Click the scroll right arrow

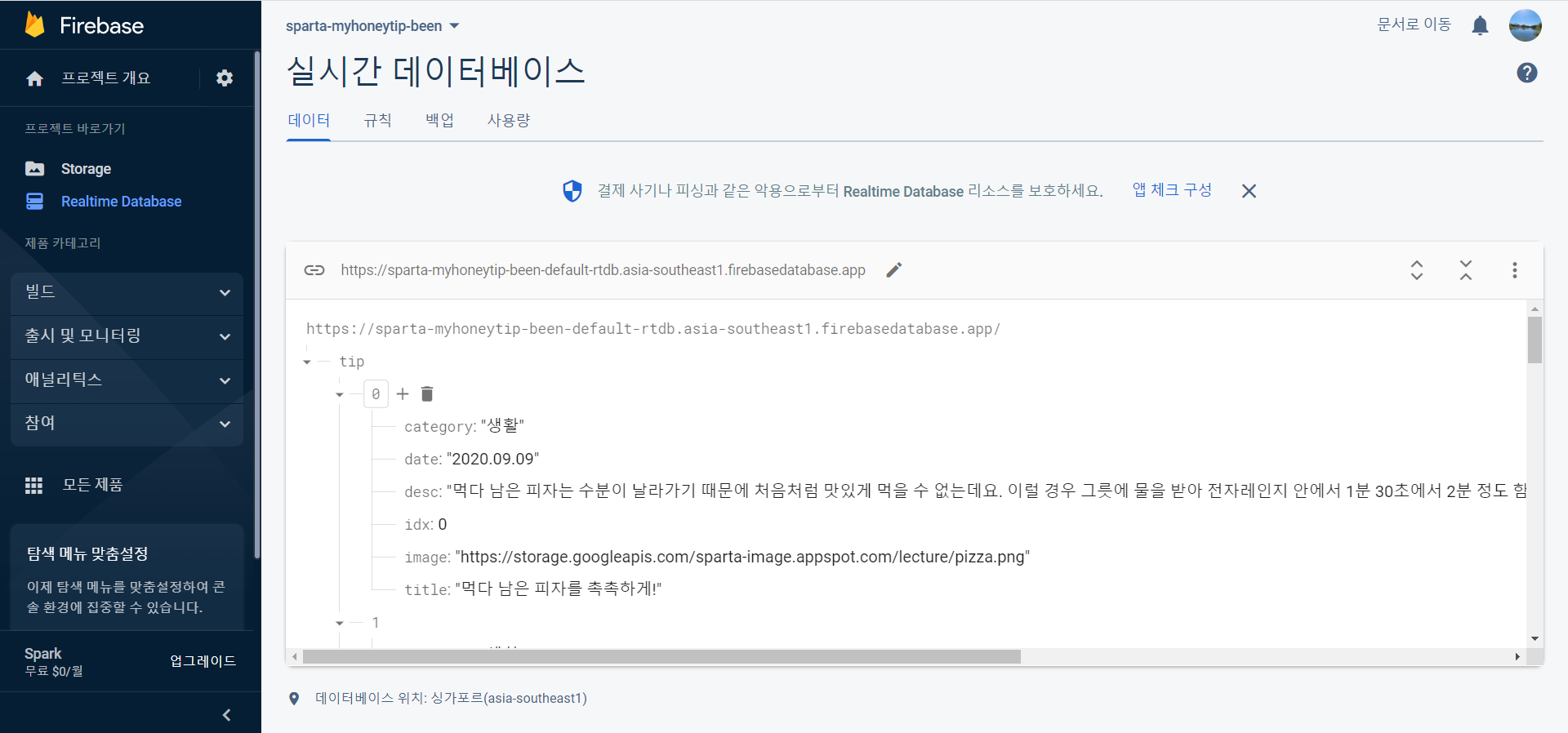pos(1517,656)
